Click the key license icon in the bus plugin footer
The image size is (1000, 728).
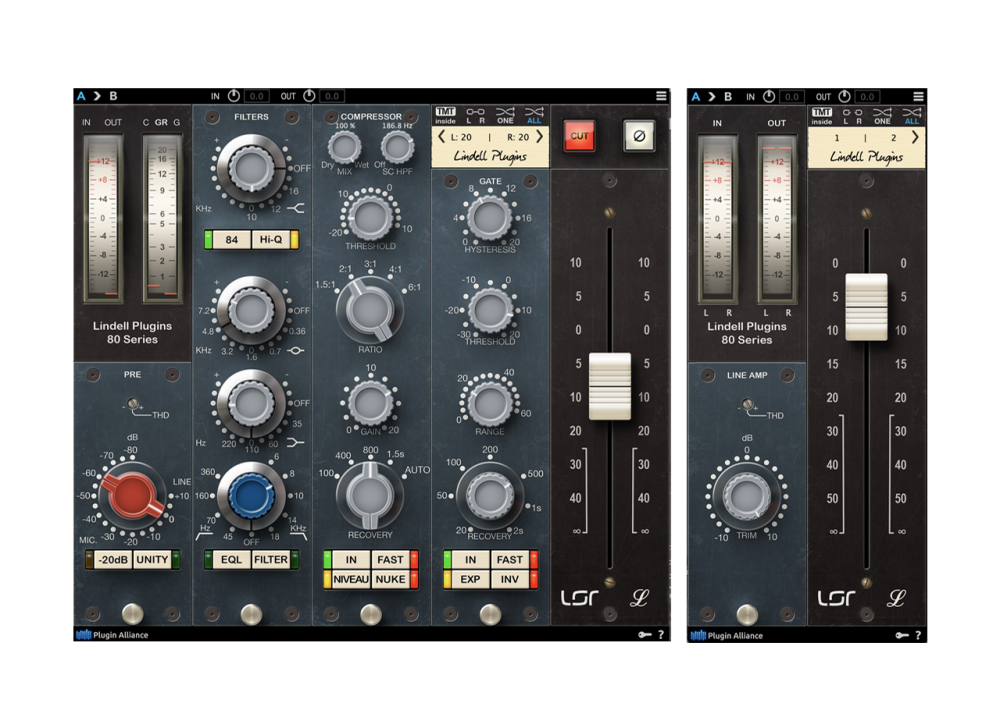[902, 635]
